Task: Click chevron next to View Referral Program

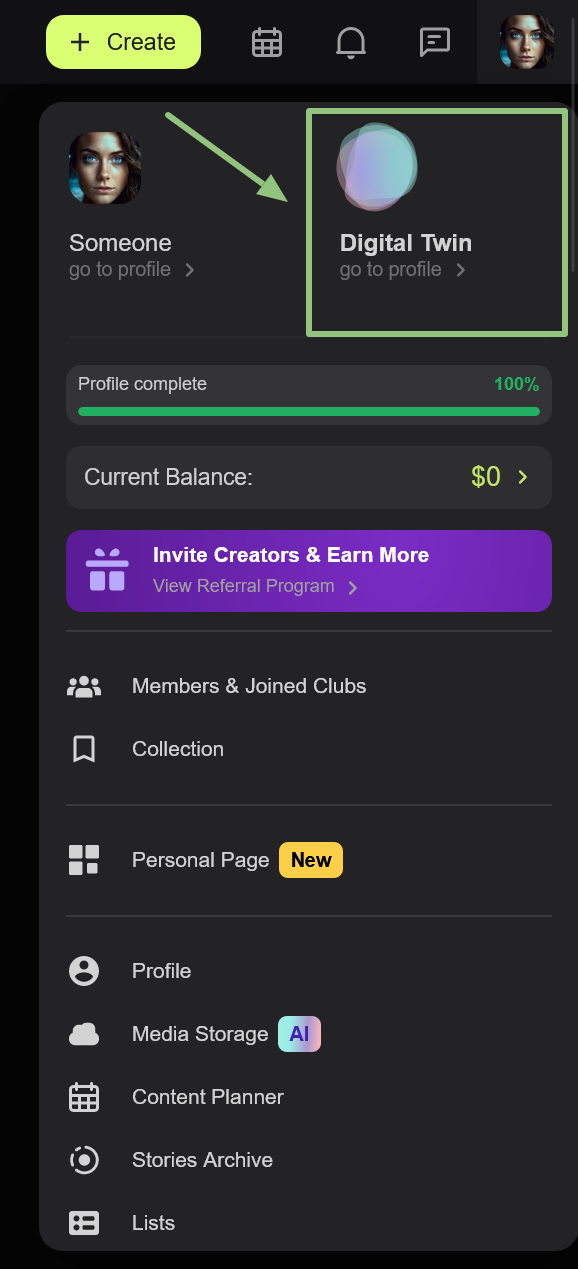Action: click(x=353, y=587)
